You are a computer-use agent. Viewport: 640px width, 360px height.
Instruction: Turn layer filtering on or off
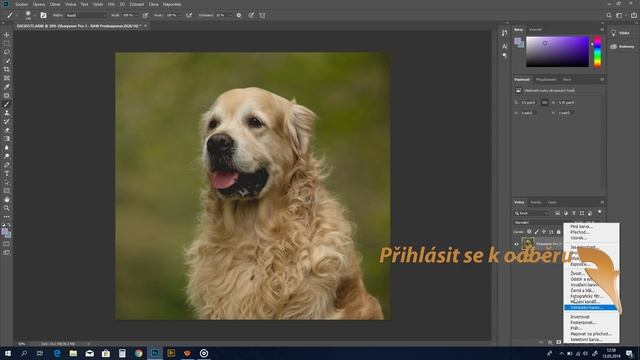click(600, 212)
